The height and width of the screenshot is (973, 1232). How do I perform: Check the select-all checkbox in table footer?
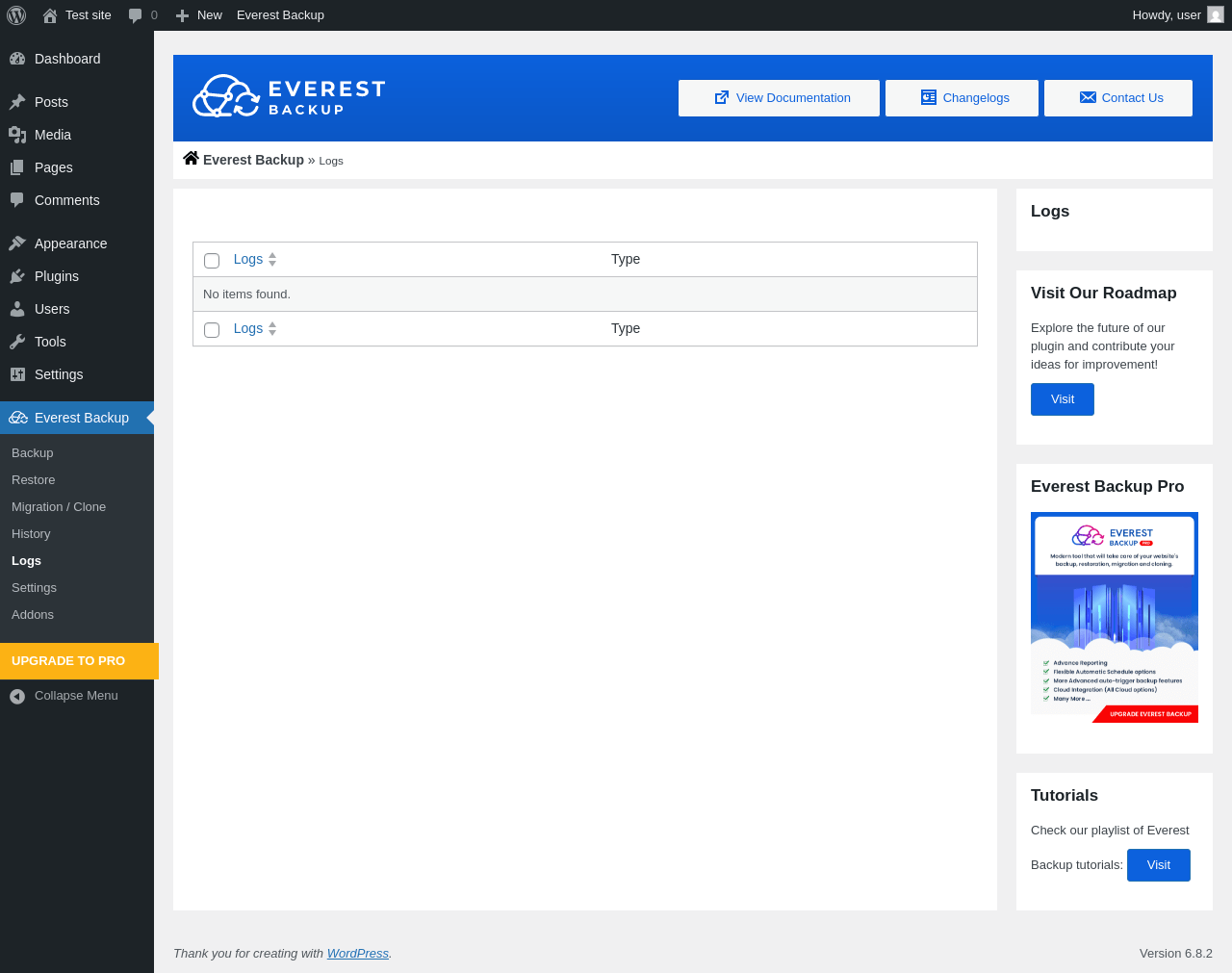tap(212, 330)
